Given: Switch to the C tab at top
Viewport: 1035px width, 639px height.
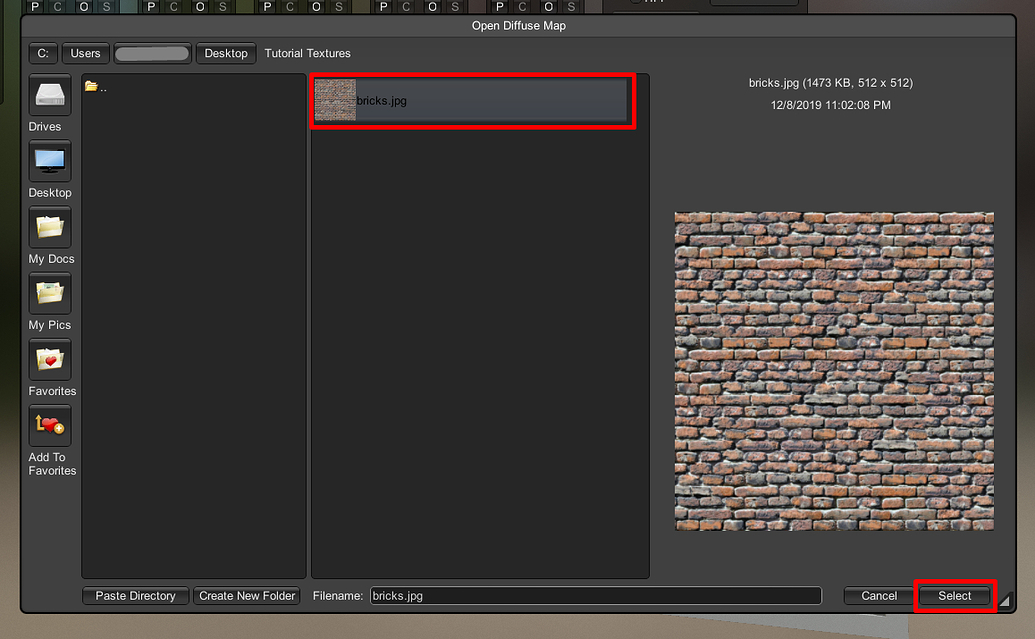Looking at the screenshot, I should click(x=57, y=7).
